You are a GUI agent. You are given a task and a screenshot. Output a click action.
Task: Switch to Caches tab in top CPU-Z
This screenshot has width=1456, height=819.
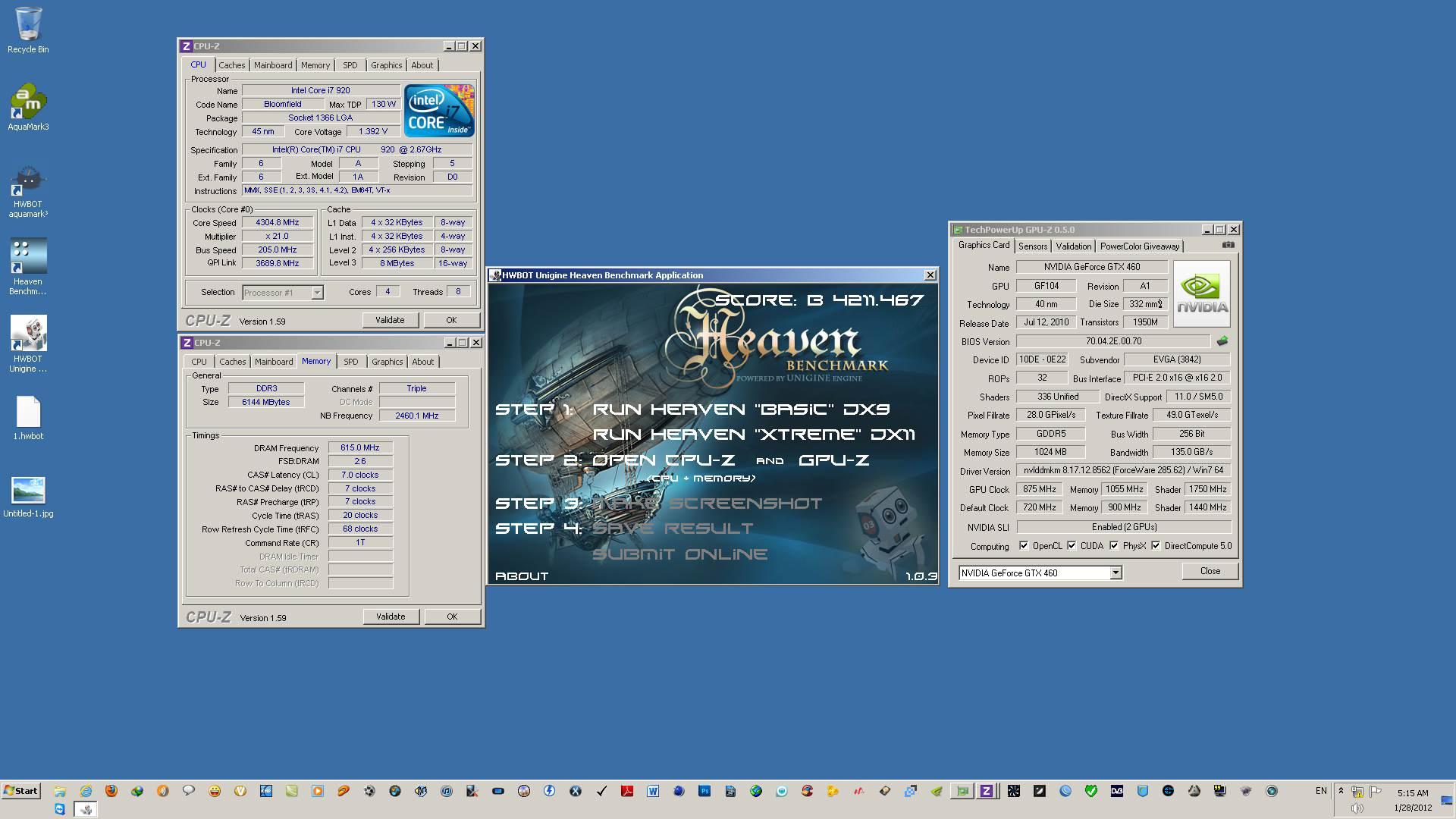[232, 65]
